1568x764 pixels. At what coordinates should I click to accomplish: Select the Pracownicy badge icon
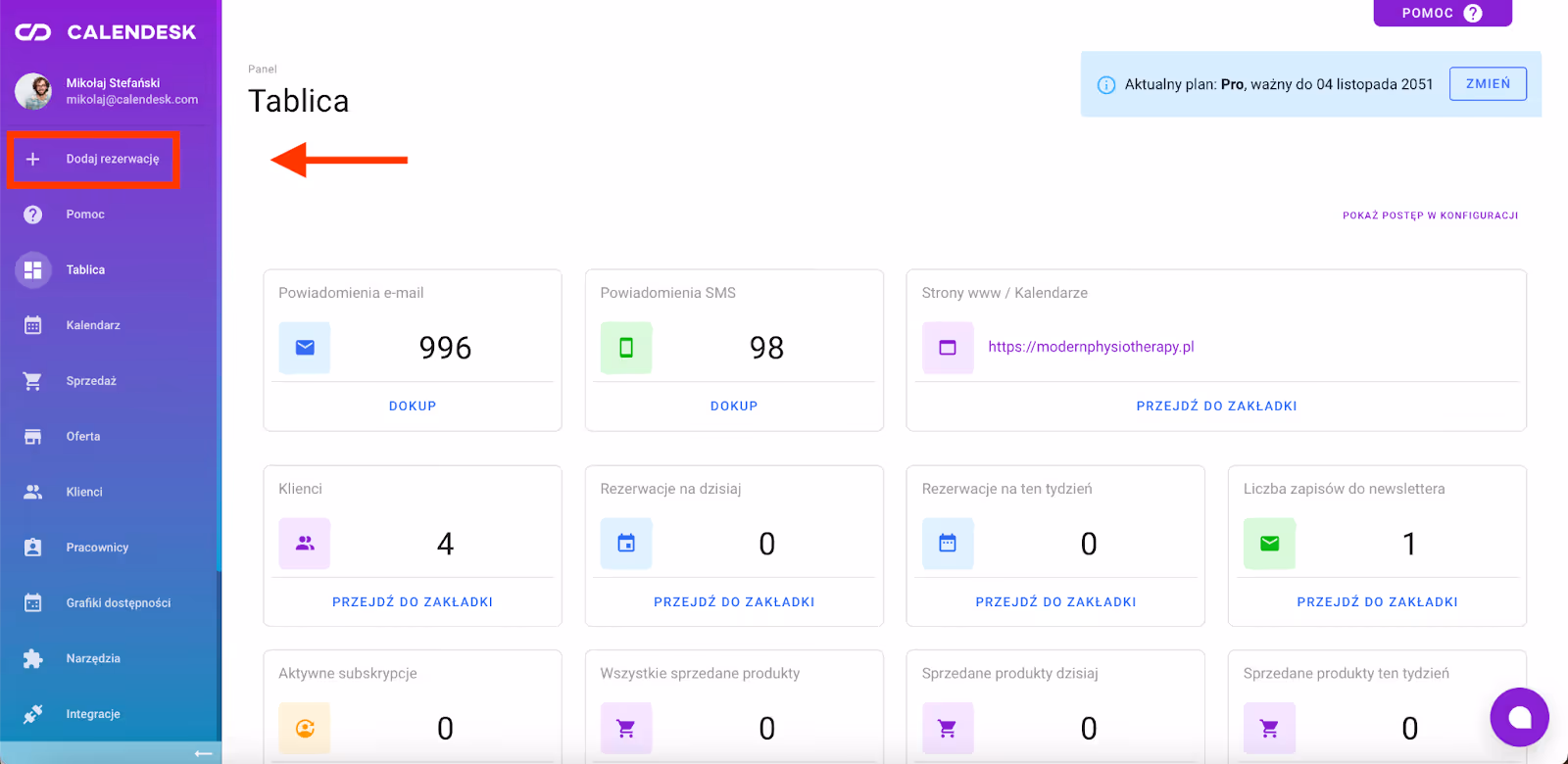tap(32, 548)
